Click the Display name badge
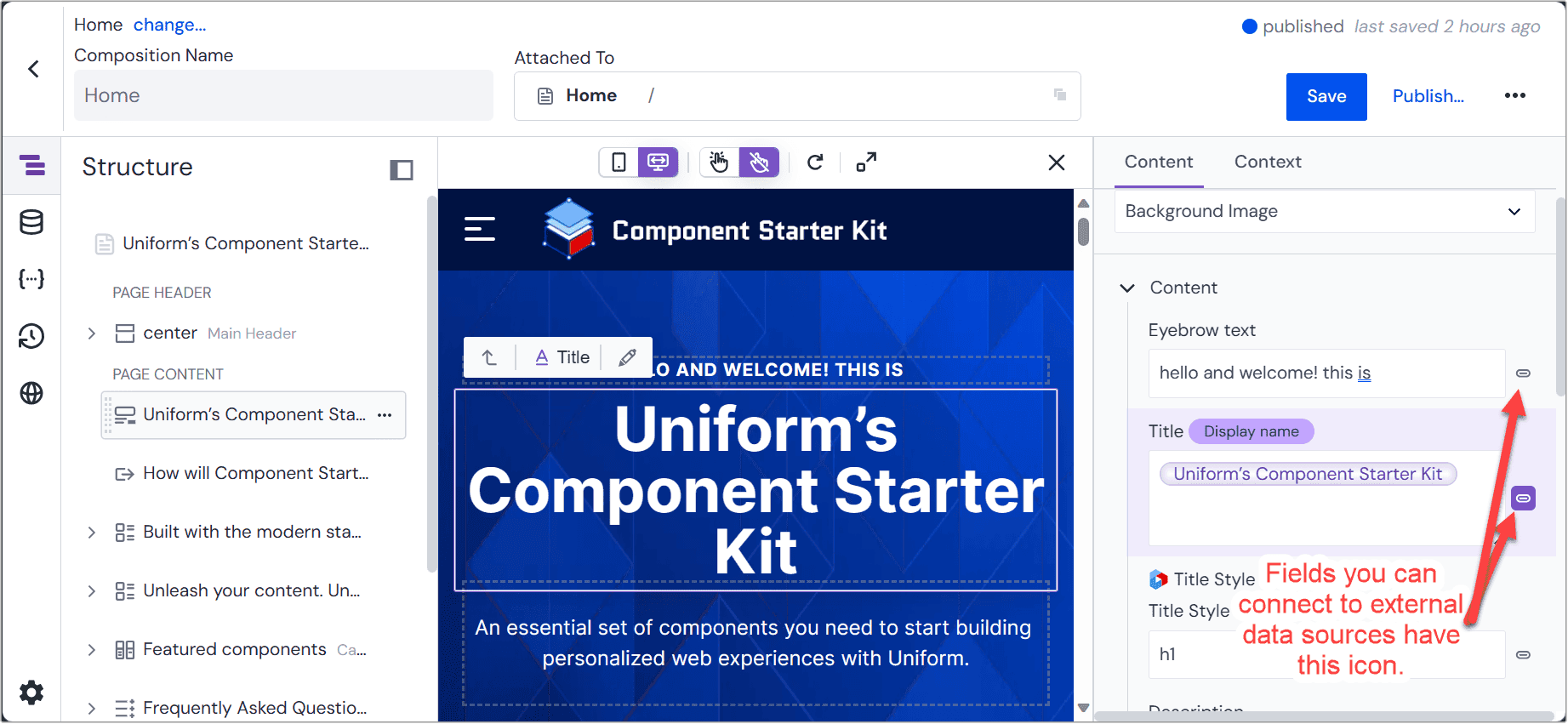Viewport: 1568px width, 724px height. tap(1251, 431)
